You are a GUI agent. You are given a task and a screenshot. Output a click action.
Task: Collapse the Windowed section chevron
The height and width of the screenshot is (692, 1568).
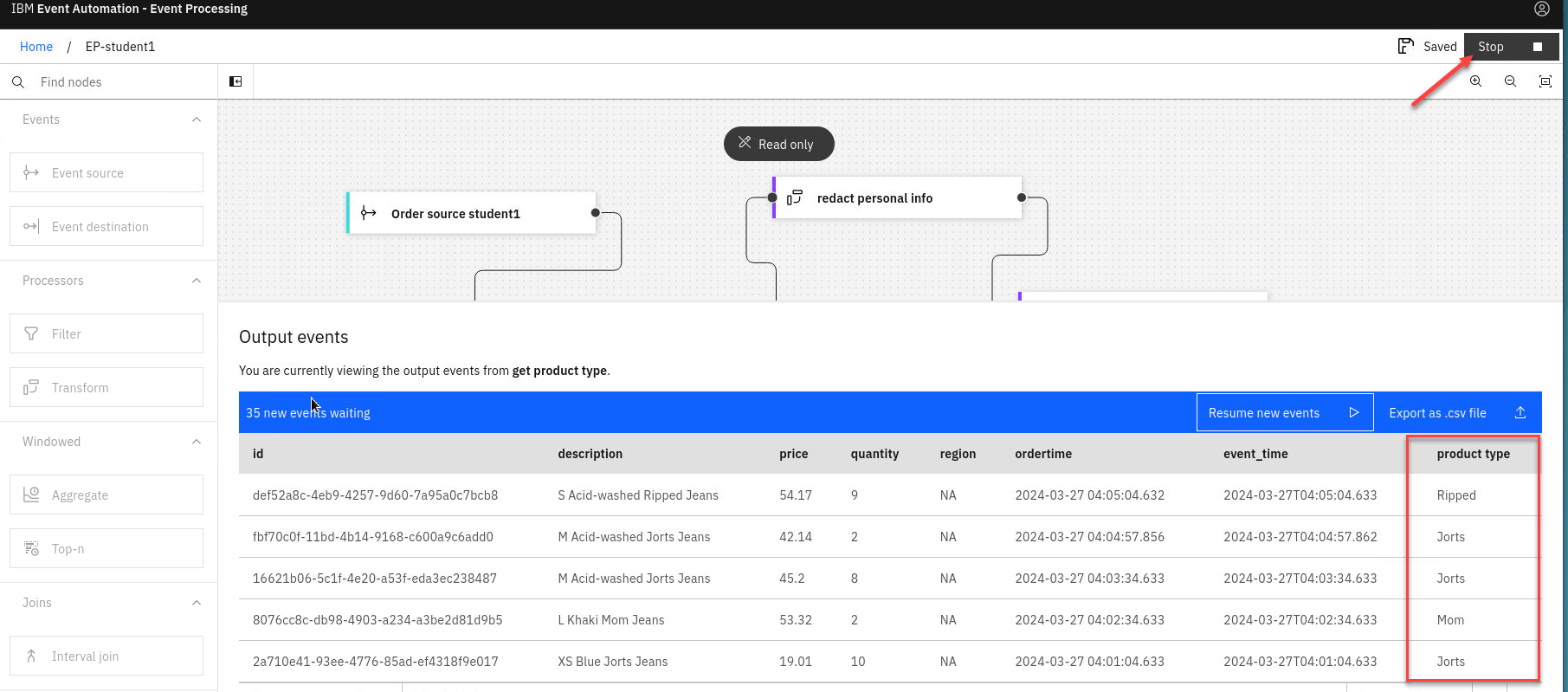pos(197,442)
